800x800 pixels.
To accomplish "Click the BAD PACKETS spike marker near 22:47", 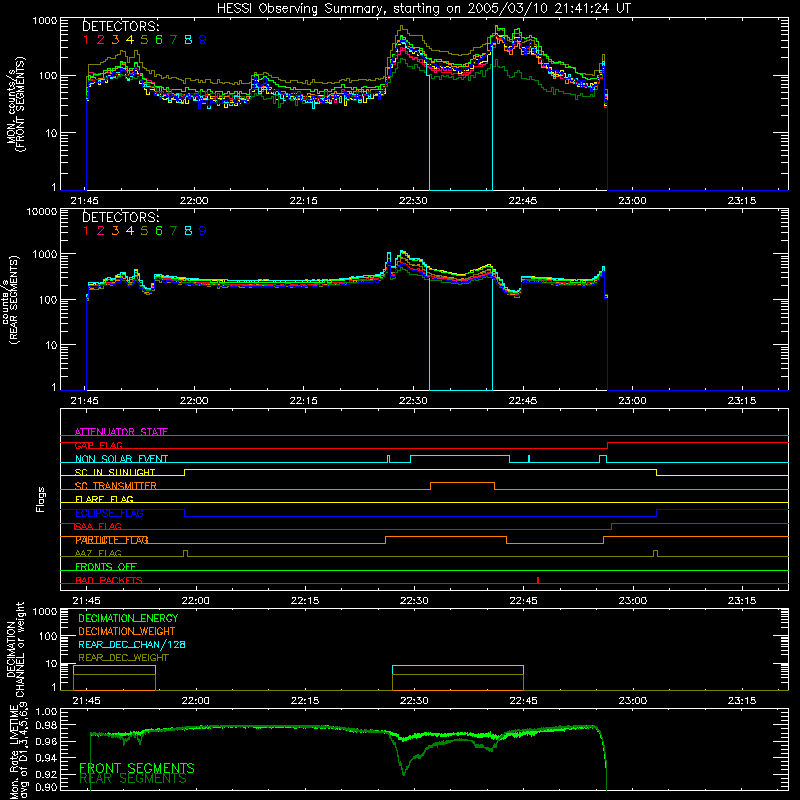I will (x=538, y=580).
